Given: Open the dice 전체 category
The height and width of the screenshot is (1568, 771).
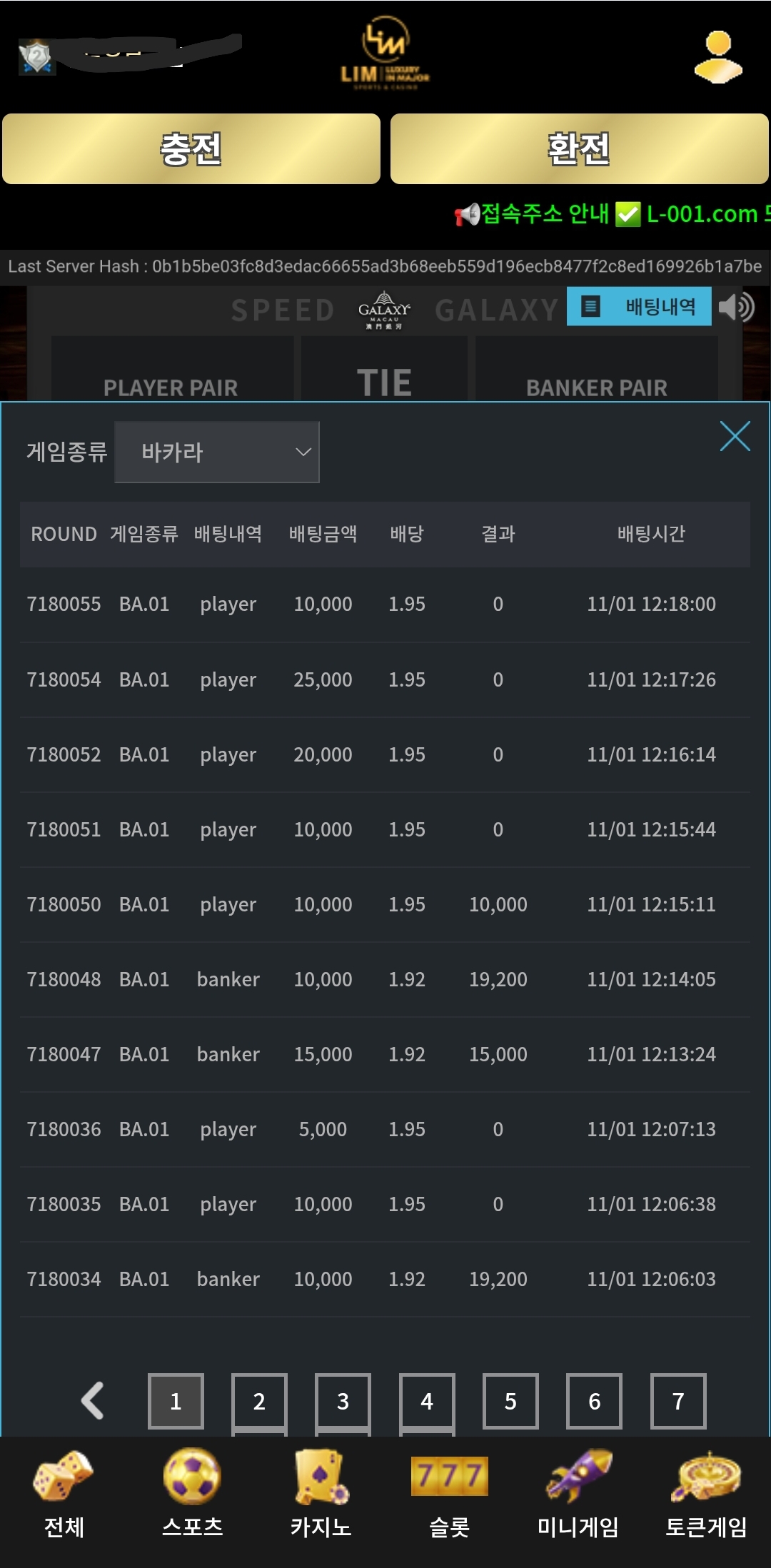Looking at the screenshot, I should [x=64, y=1494].
